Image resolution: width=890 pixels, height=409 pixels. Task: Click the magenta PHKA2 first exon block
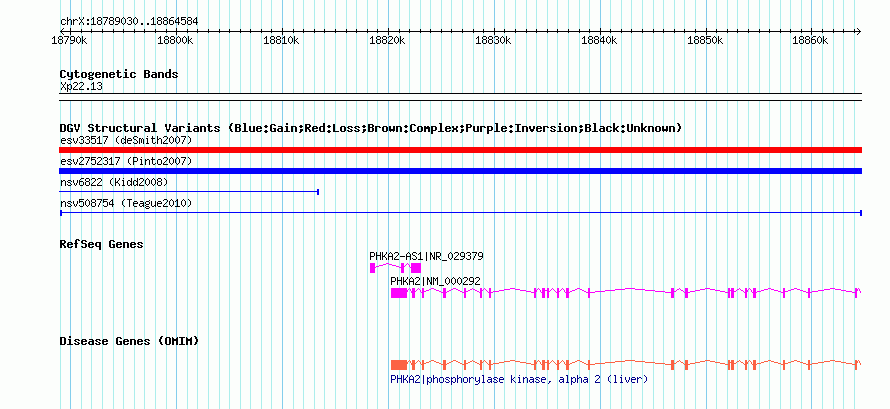399,293
